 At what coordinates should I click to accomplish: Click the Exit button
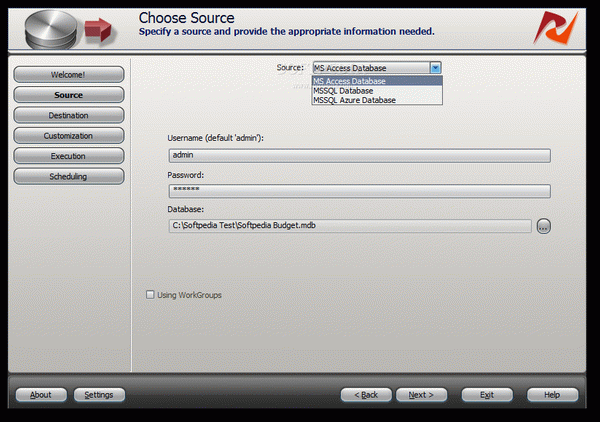[487, 395]
